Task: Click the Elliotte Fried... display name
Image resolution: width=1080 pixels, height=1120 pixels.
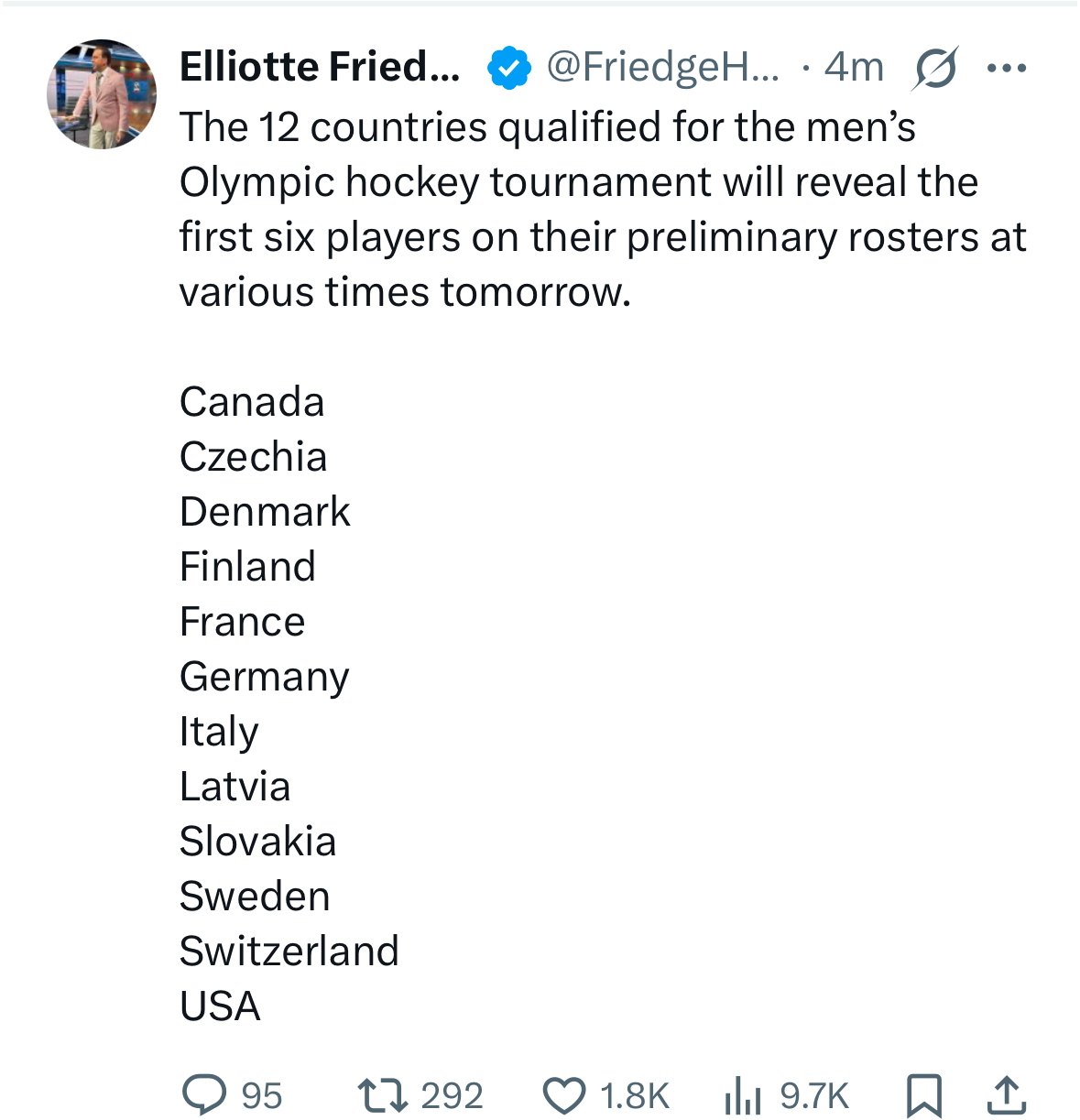Action: (320, 67)
